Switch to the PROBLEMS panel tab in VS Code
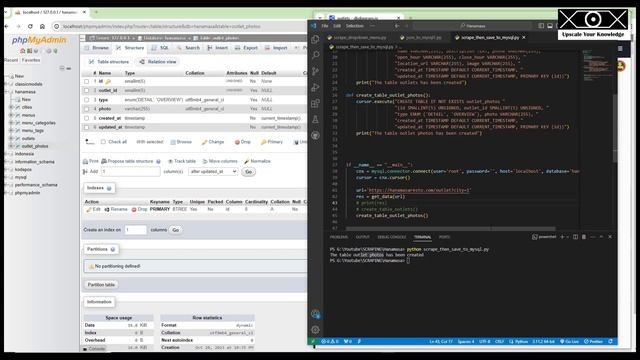Screen dimensions: 640x360 click(339, 237)
